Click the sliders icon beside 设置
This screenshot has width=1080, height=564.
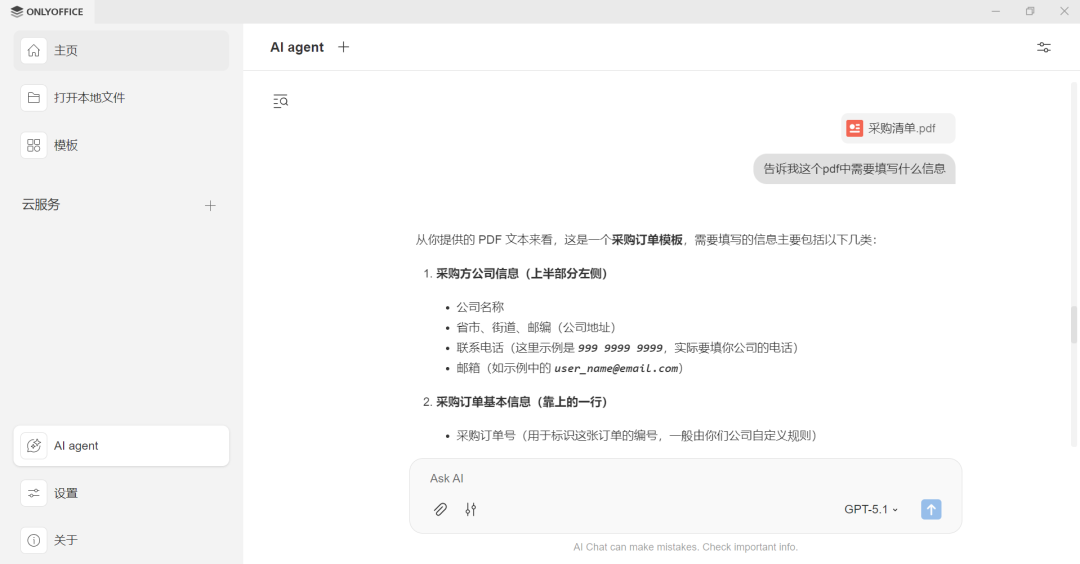point(34,493)
